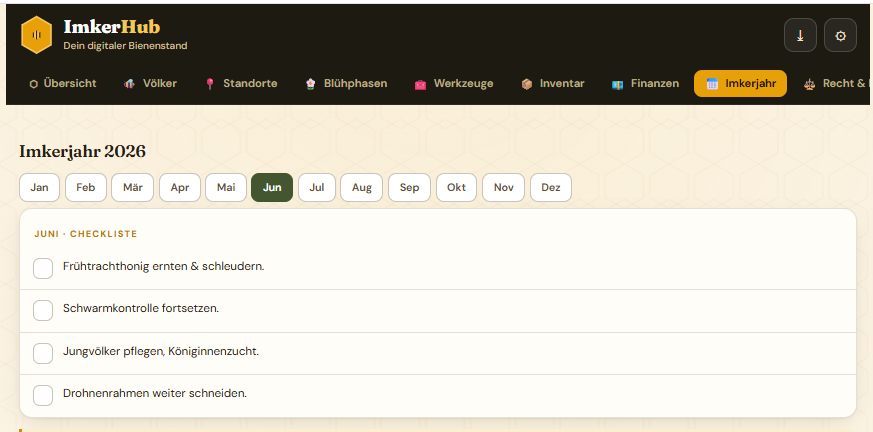Click the beehive icon beside Völker
The height and width of the screenshot is (432, 873).
point(129,84)
